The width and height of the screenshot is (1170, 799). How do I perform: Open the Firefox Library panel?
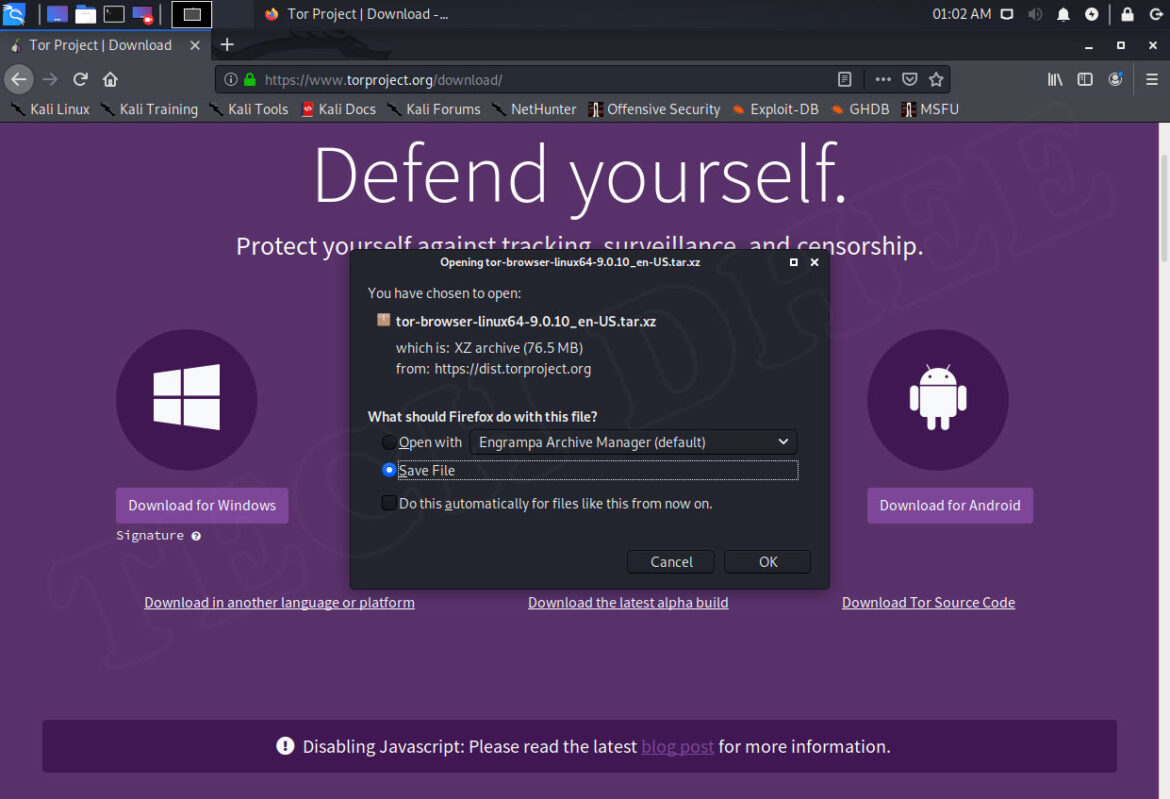coord(1055,79)
